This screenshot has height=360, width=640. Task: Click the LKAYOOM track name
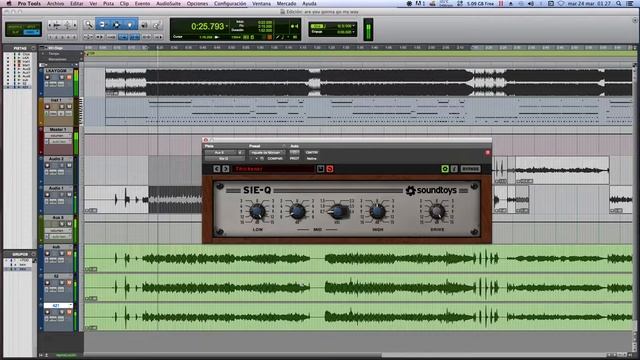coord(56,71)
